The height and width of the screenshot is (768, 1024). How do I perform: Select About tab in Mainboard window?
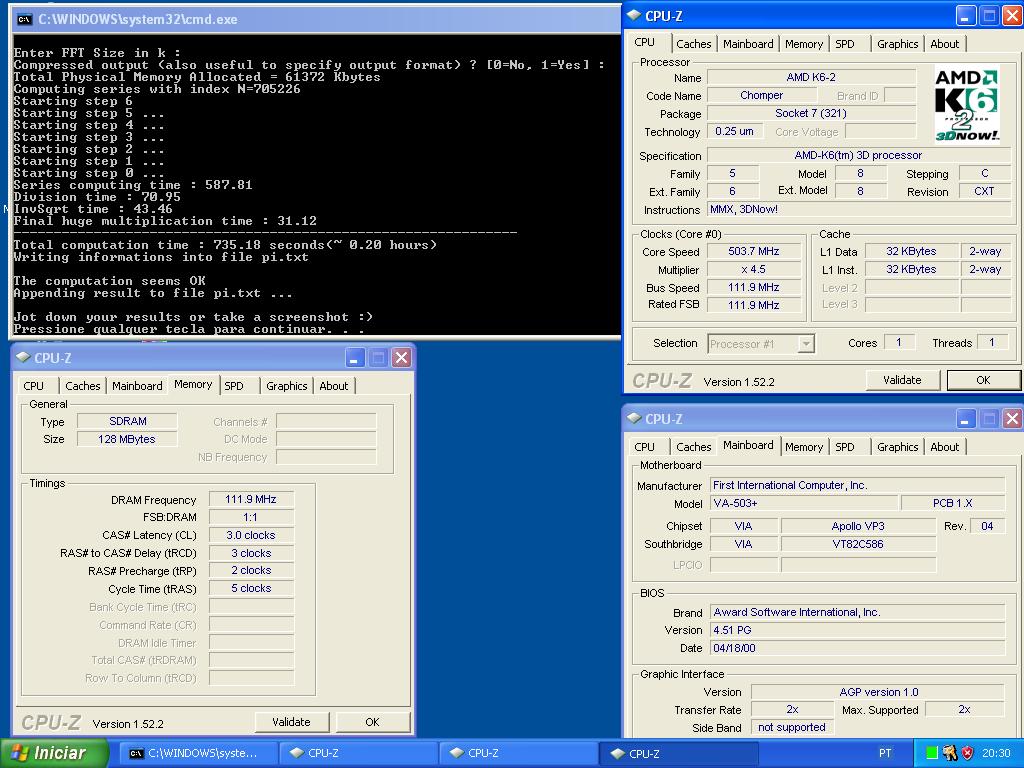tap(945, 447)
